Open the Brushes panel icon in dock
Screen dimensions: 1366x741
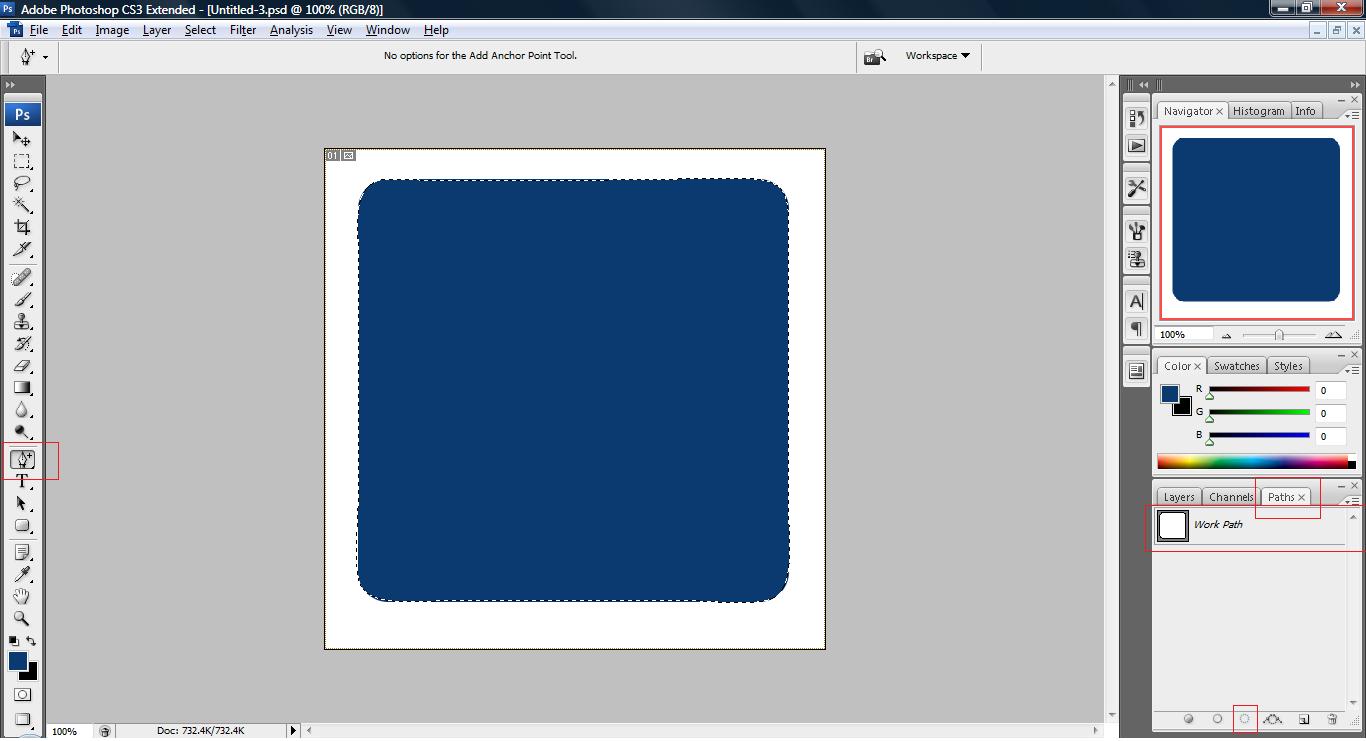(x=1136, y=232)
